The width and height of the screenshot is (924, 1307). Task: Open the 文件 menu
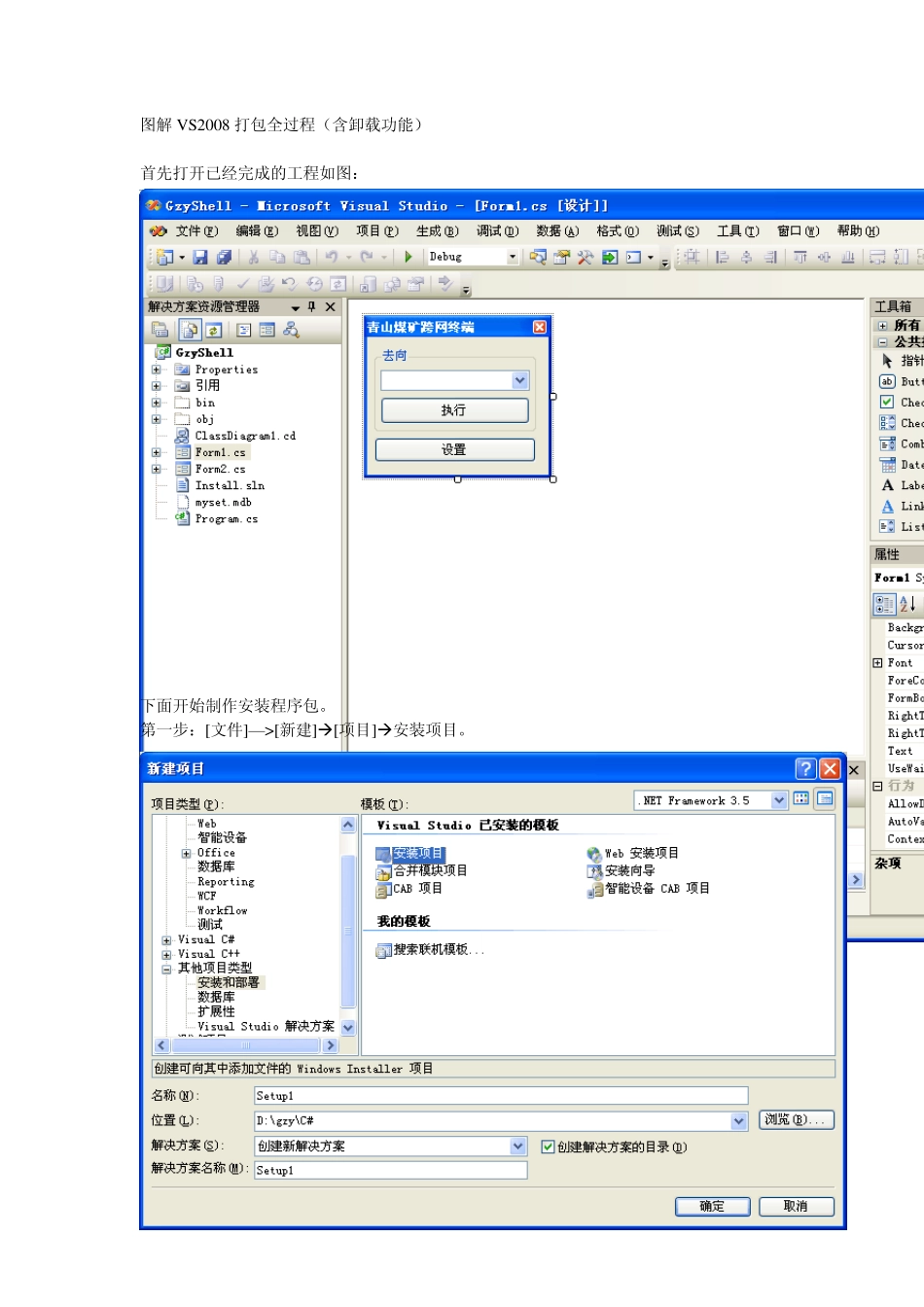click(x=195, y=231)
